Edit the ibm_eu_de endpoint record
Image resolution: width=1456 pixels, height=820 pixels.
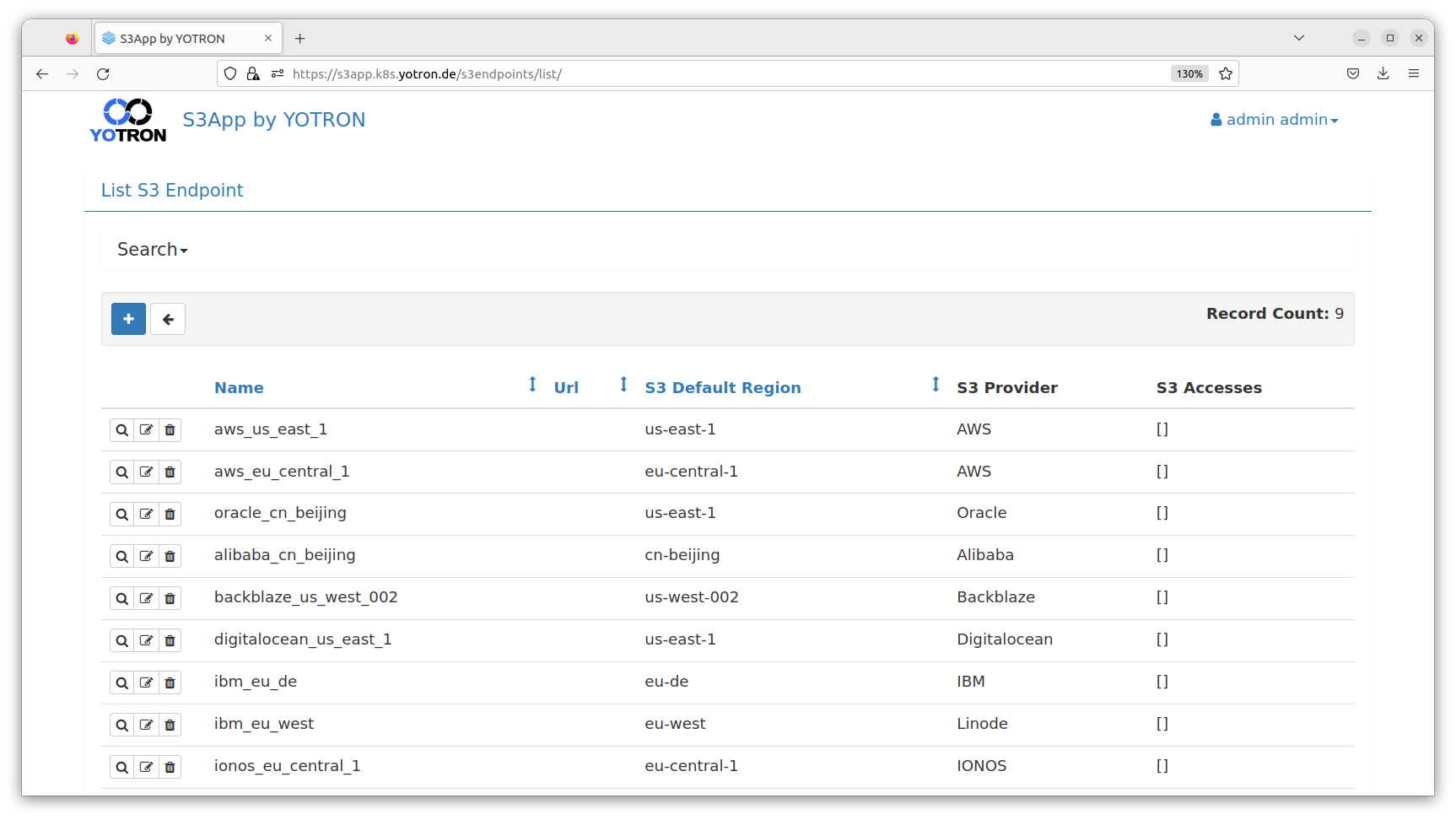click(146, 683)
